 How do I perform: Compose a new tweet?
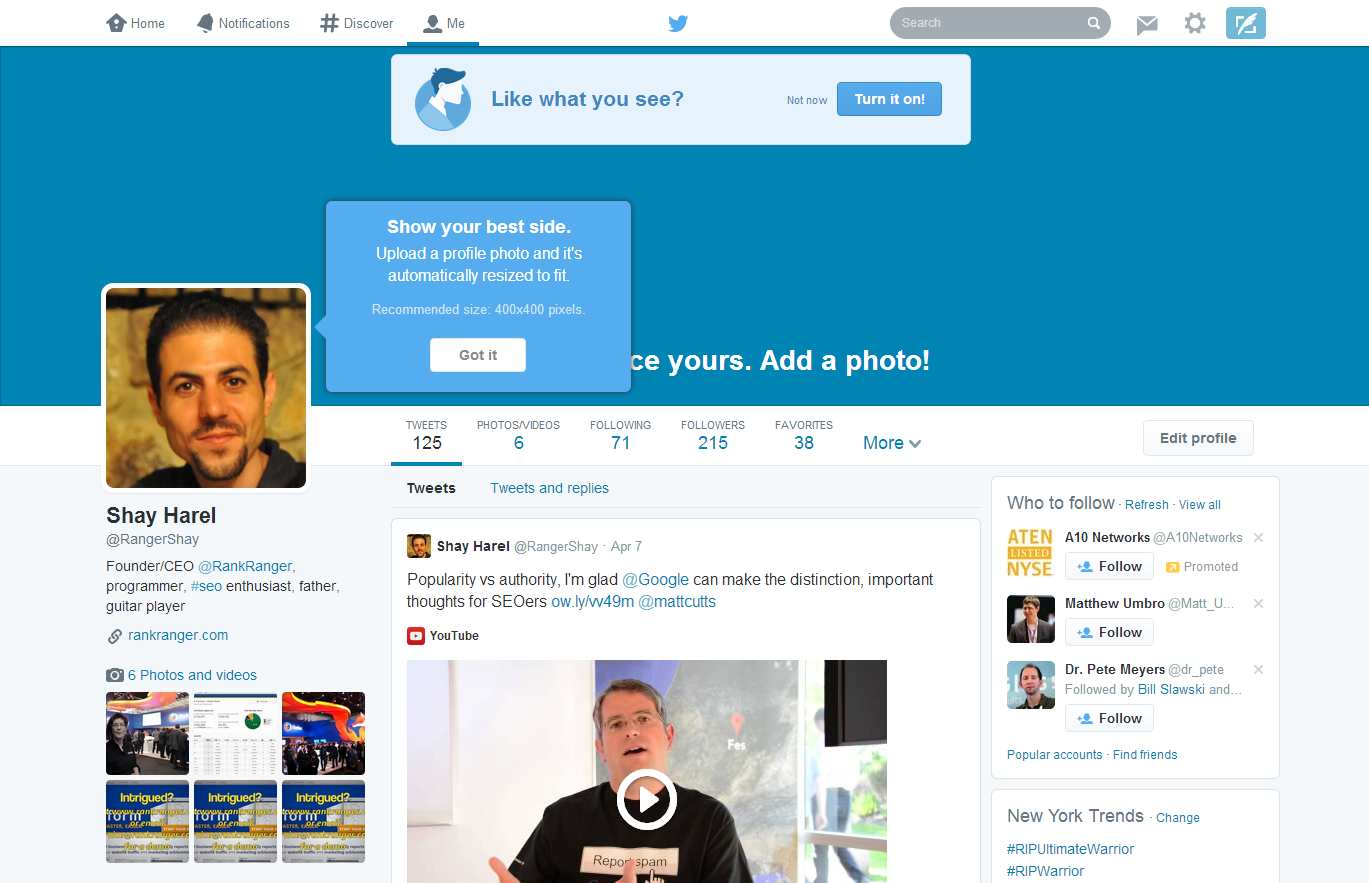pos(1246,23)
